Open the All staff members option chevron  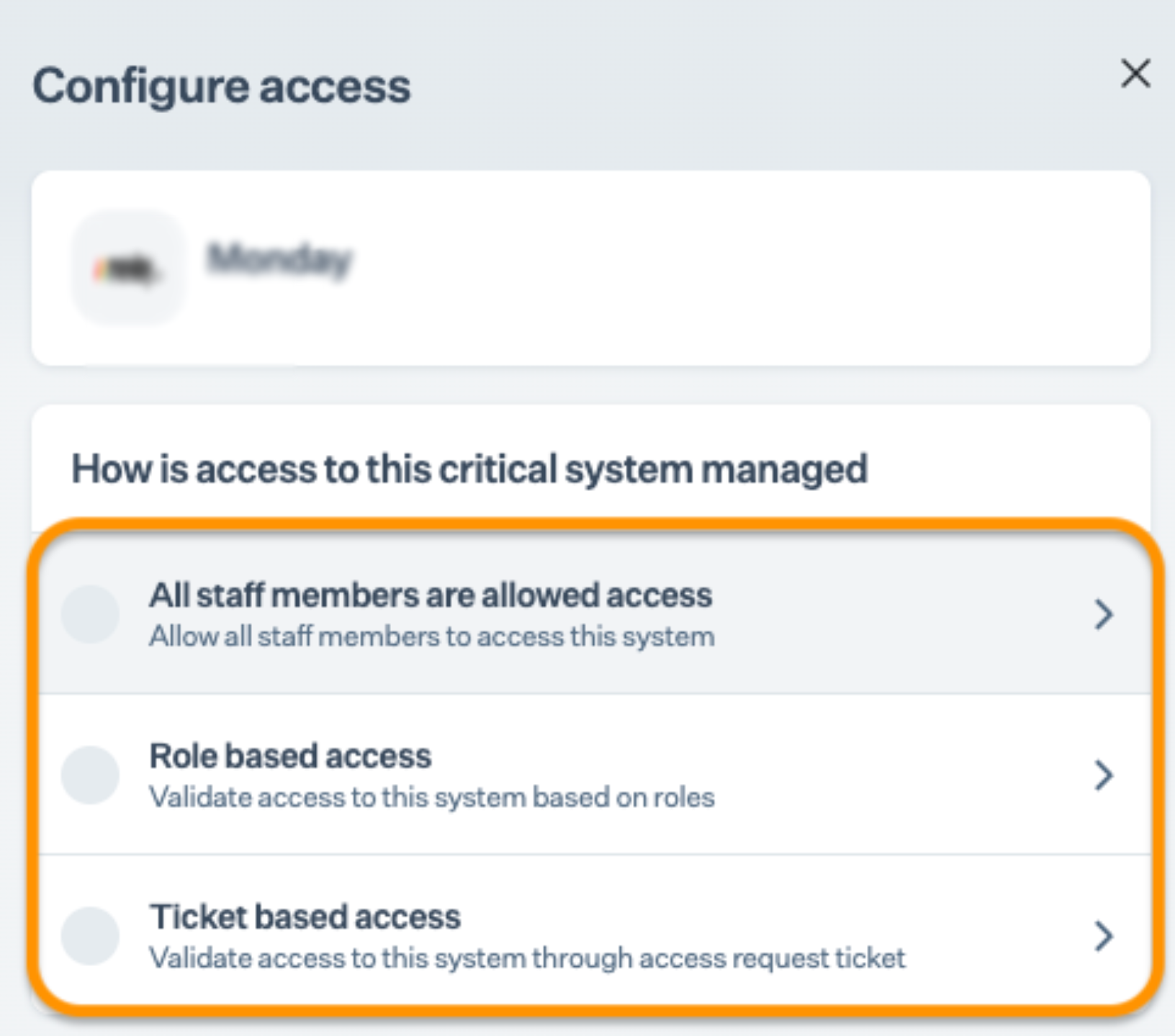(x=1103, y=614)
